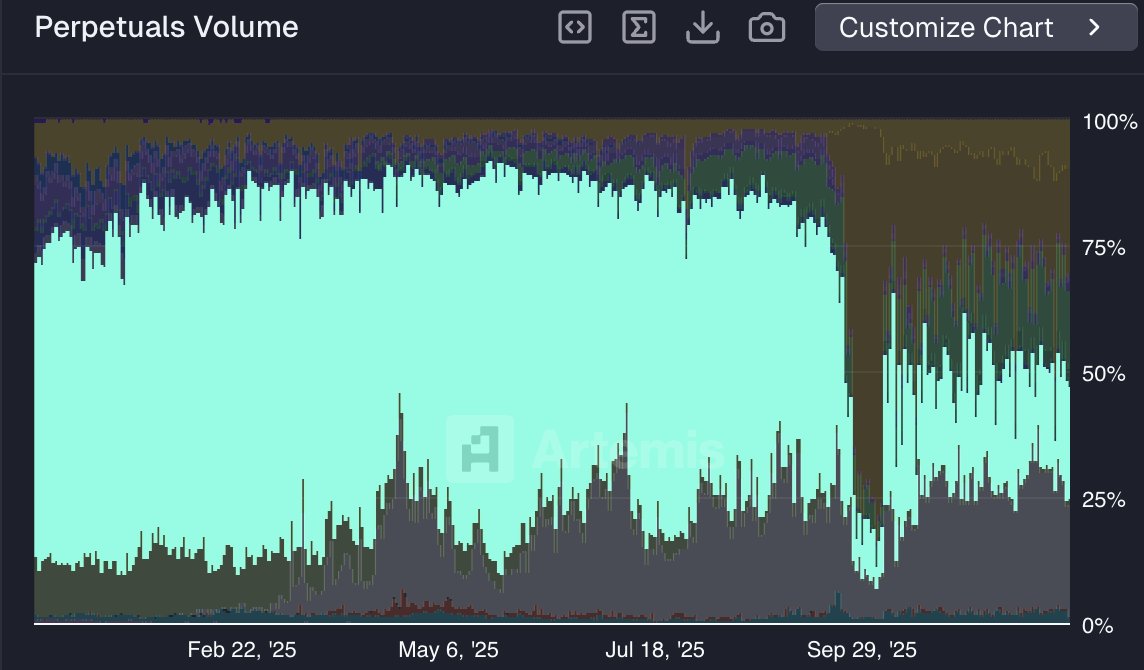Select the Jul 18, '25 date label

coord(654,650)
